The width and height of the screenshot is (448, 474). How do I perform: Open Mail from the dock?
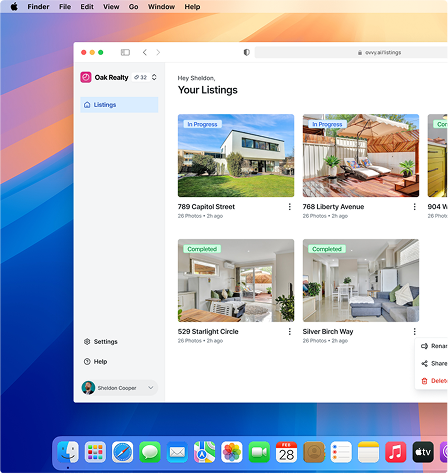click(x=177, y=452)
